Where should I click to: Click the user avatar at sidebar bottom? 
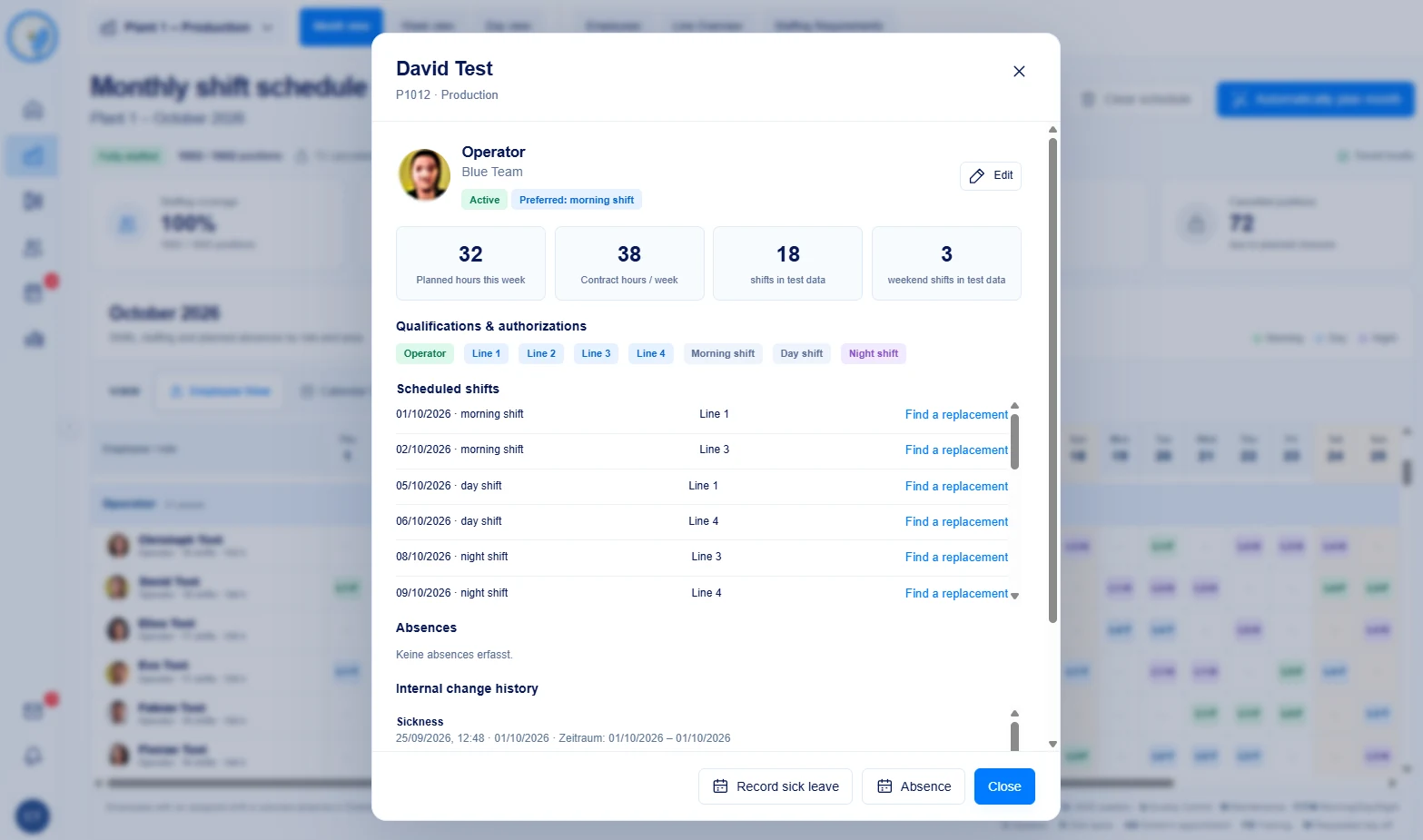(33, 816)
